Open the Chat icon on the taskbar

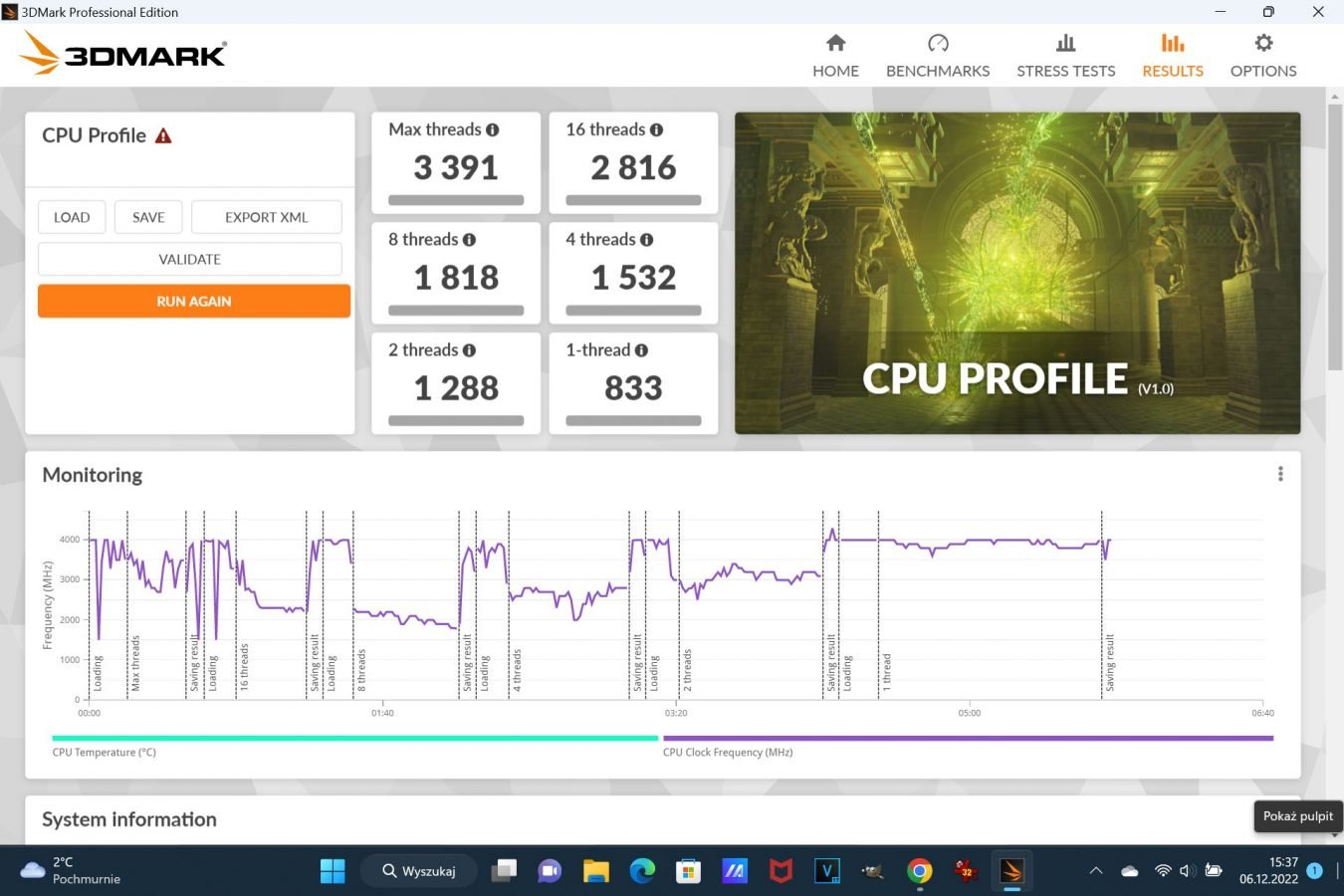tap(550, 871)
